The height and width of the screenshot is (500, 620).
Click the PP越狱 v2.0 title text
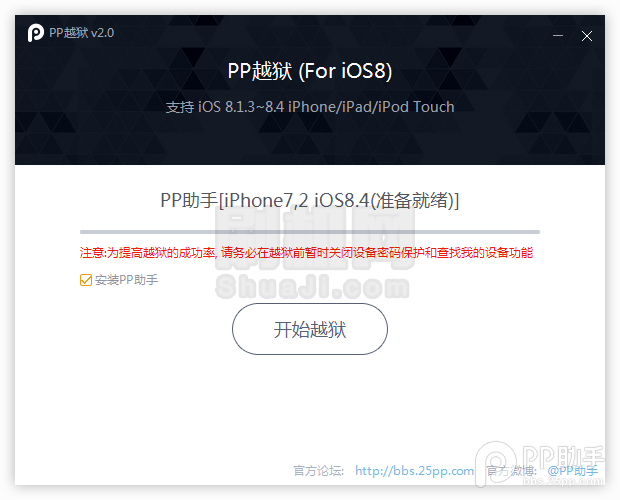point(81,33)
